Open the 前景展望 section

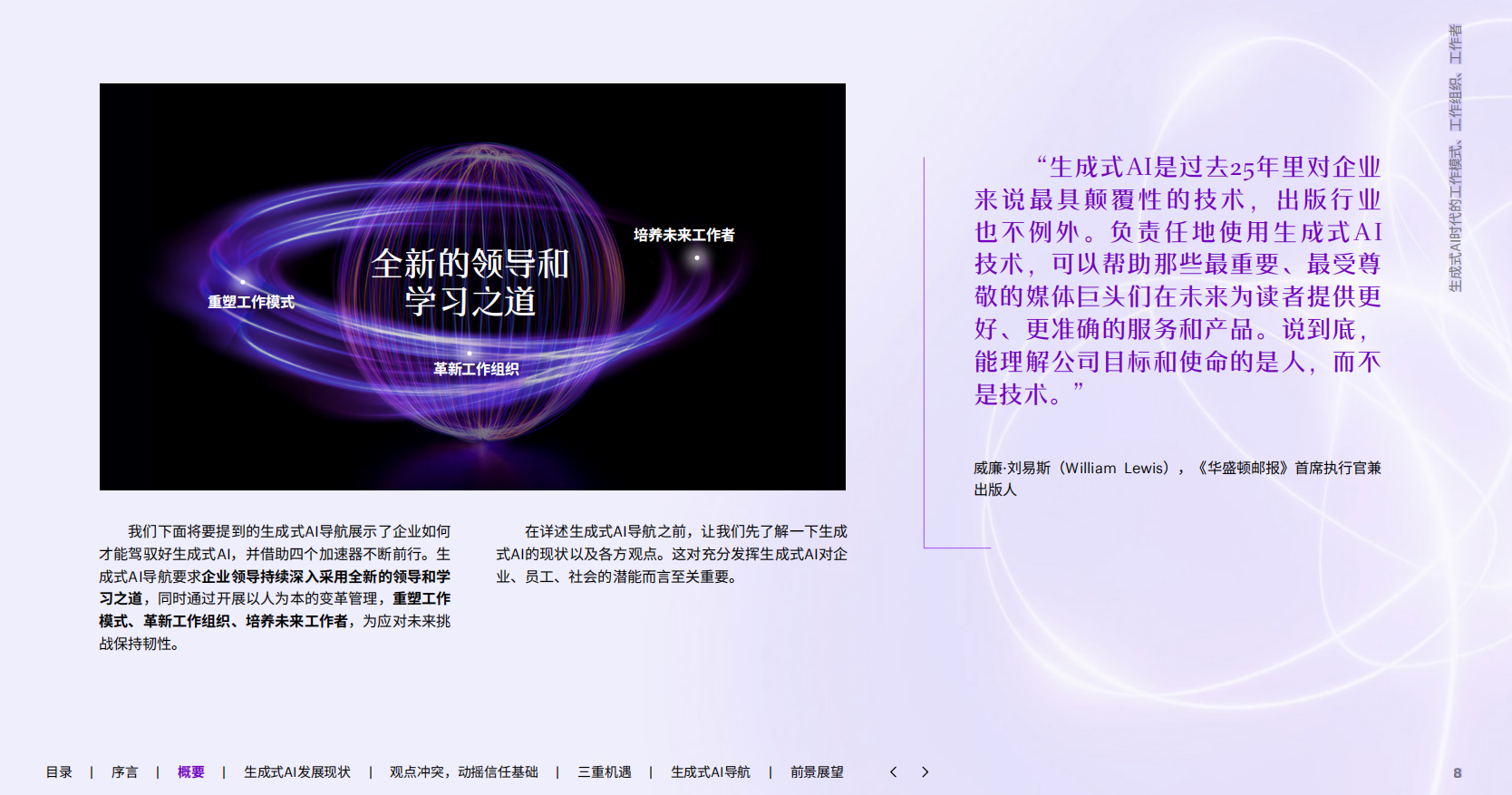817,772
